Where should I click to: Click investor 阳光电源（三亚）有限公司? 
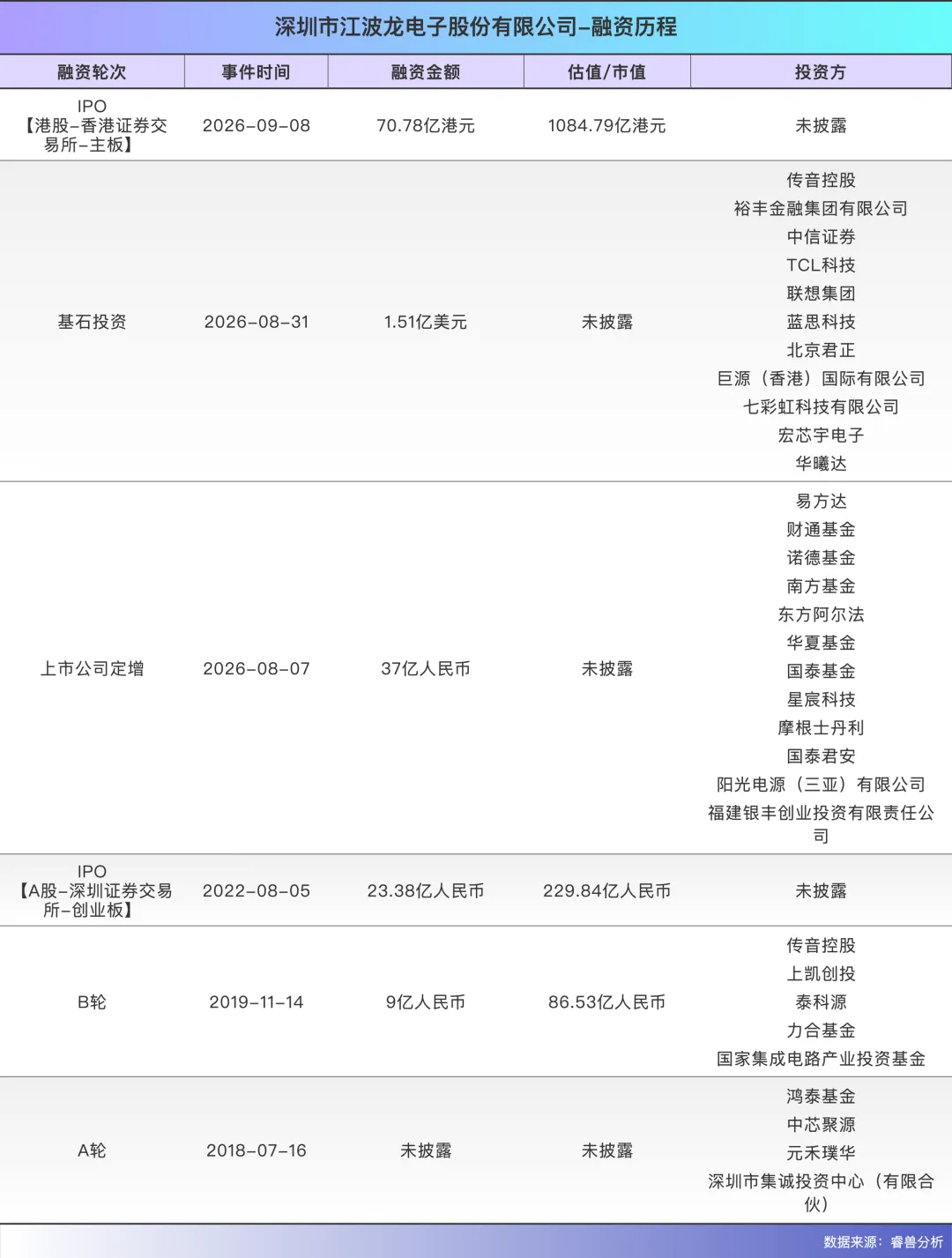coord(821,784)
